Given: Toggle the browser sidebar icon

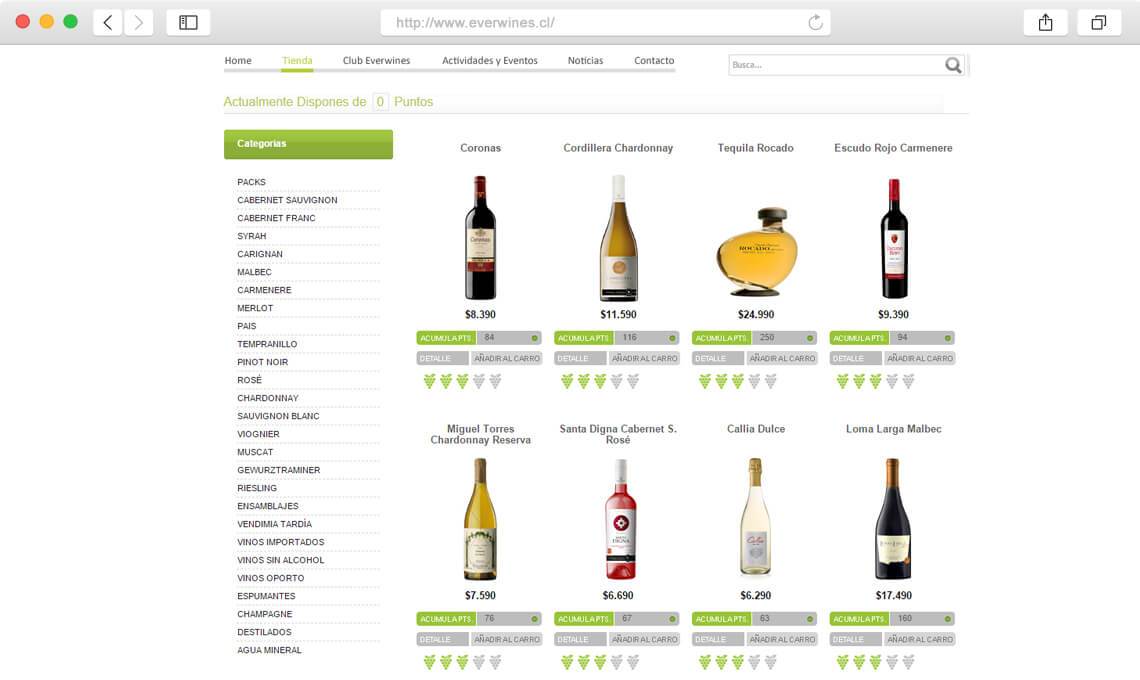Looking at the screenshot, I should coord(188,23).
